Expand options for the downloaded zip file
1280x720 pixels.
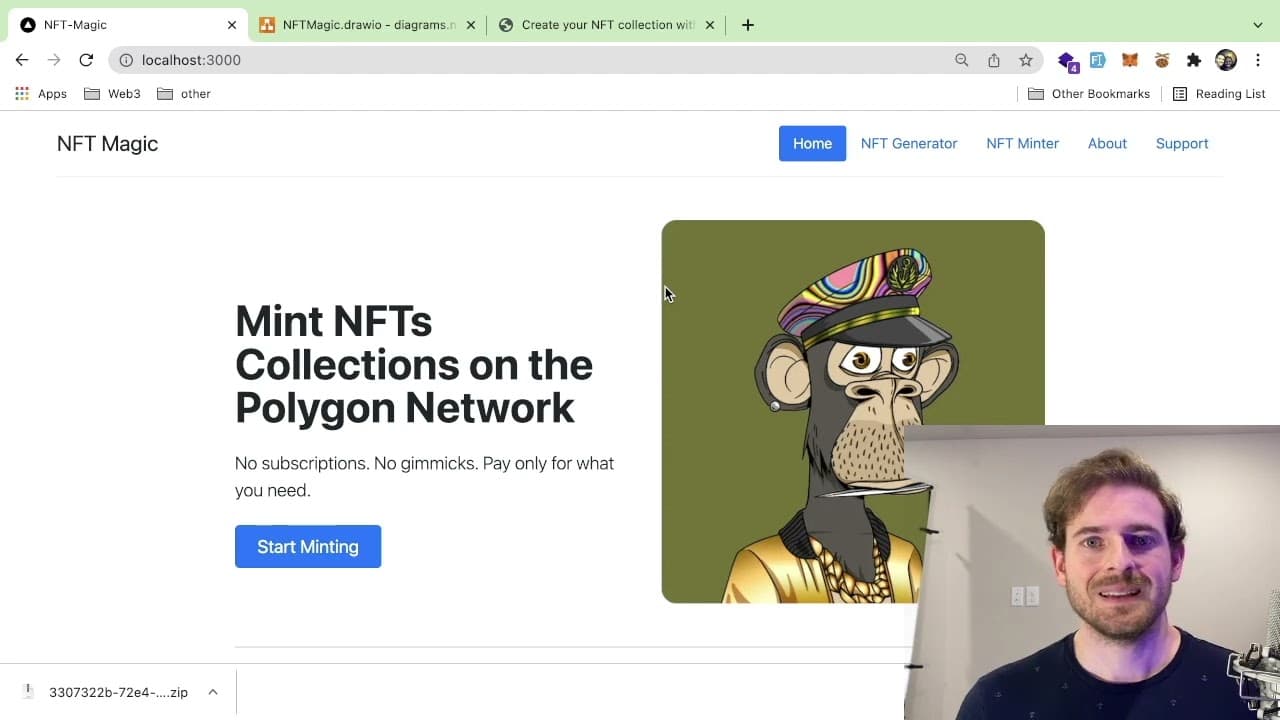[213, 692]
